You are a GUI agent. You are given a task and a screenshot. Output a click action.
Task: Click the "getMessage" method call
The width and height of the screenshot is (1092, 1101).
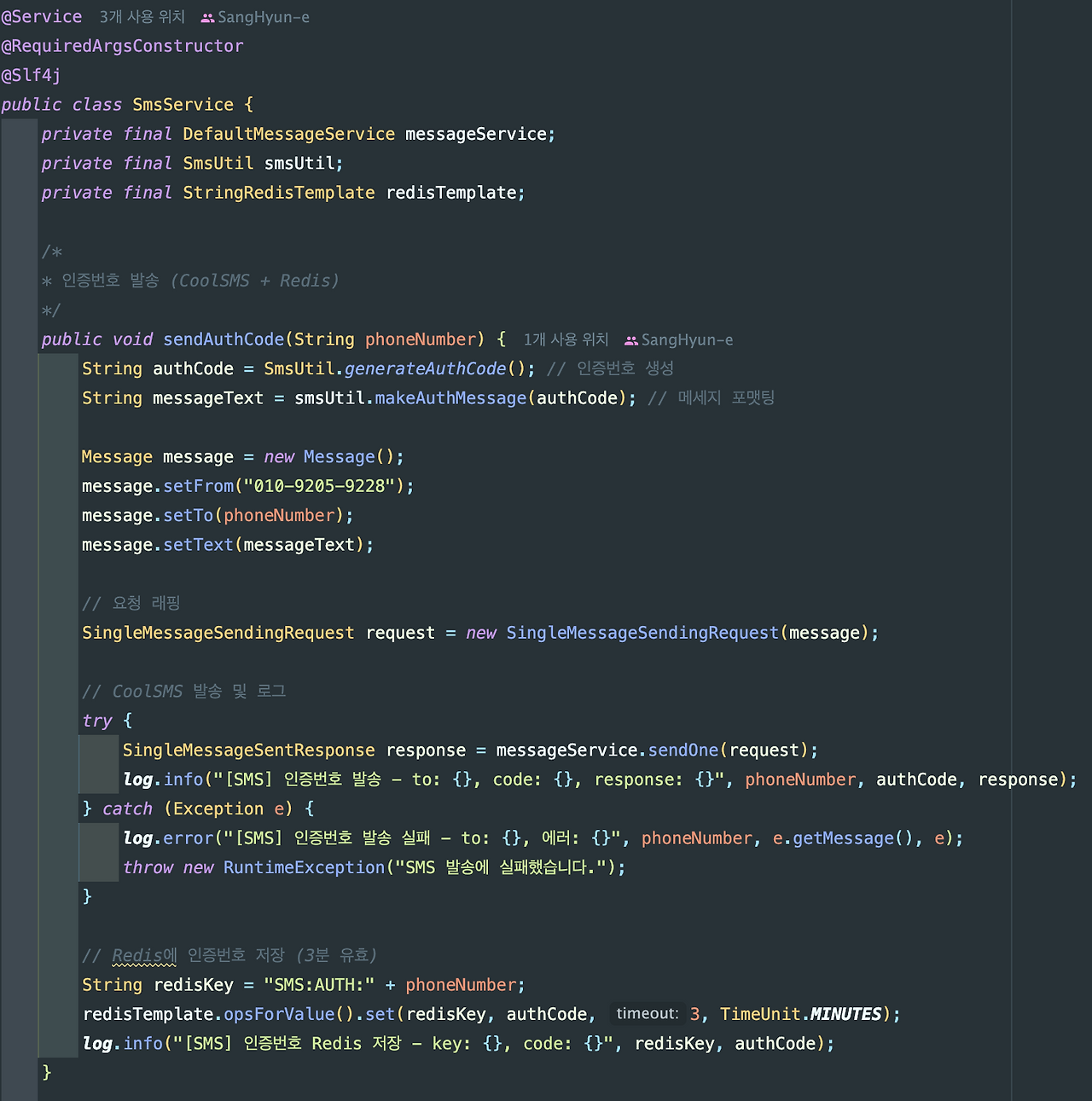pyautogui.click(x=844, y=838)
